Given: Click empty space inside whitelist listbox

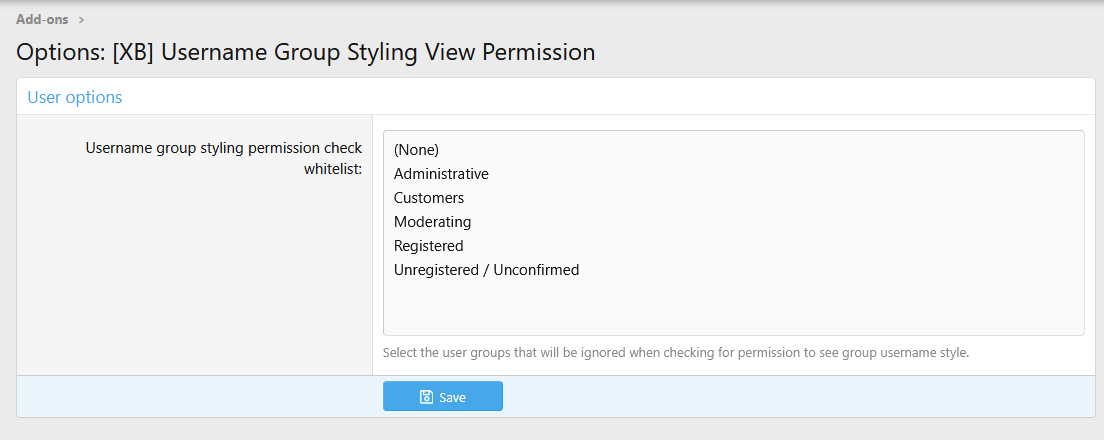Looking at the screenshot, I should [x=733, y=305].
